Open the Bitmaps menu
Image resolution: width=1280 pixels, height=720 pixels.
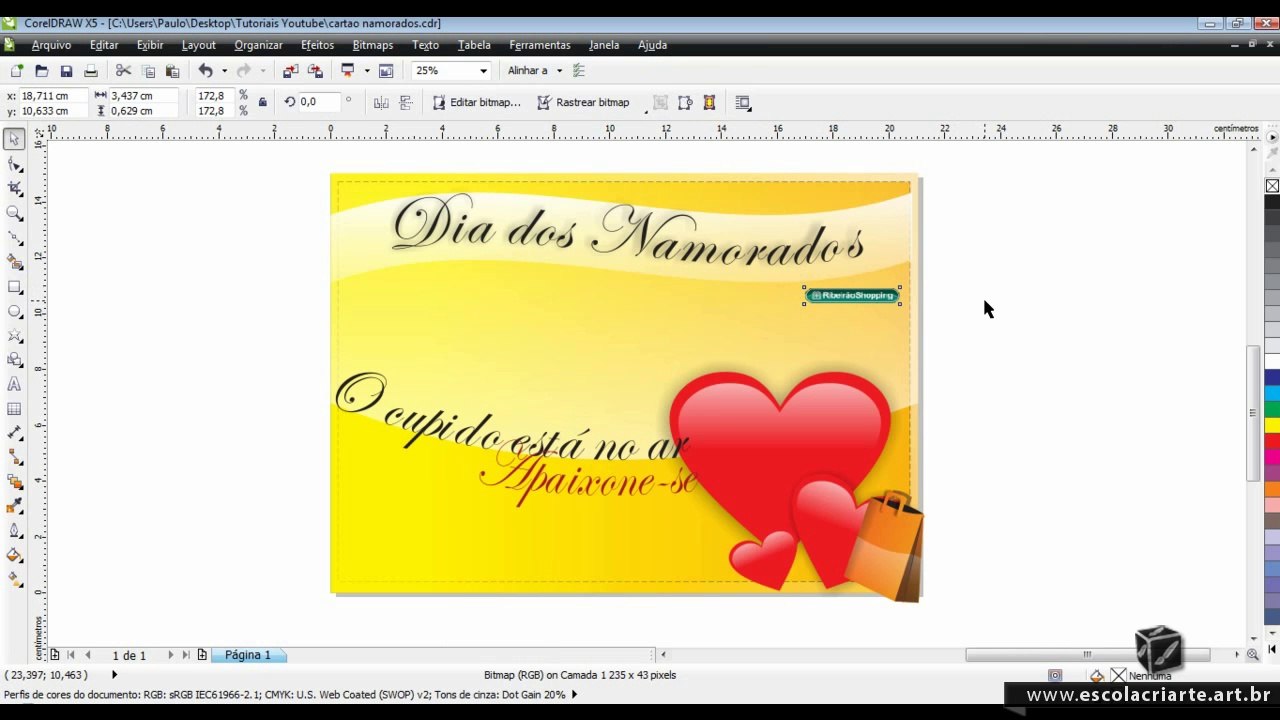(x=372, y=45)
